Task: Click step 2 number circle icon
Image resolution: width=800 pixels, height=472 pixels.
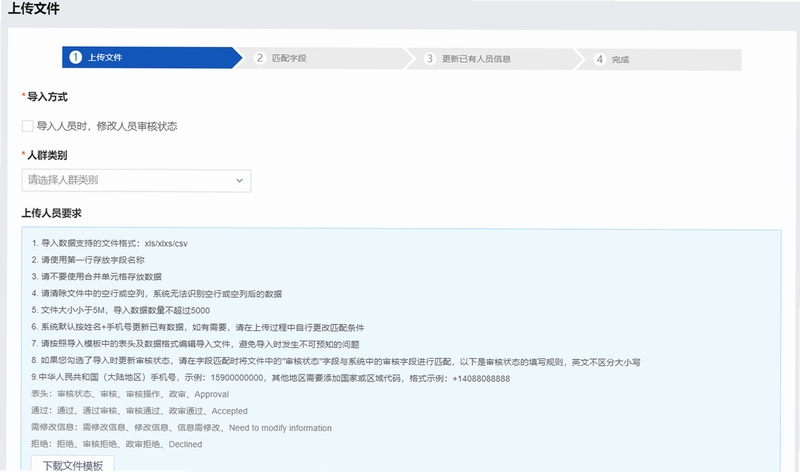Action: [260, 58]
